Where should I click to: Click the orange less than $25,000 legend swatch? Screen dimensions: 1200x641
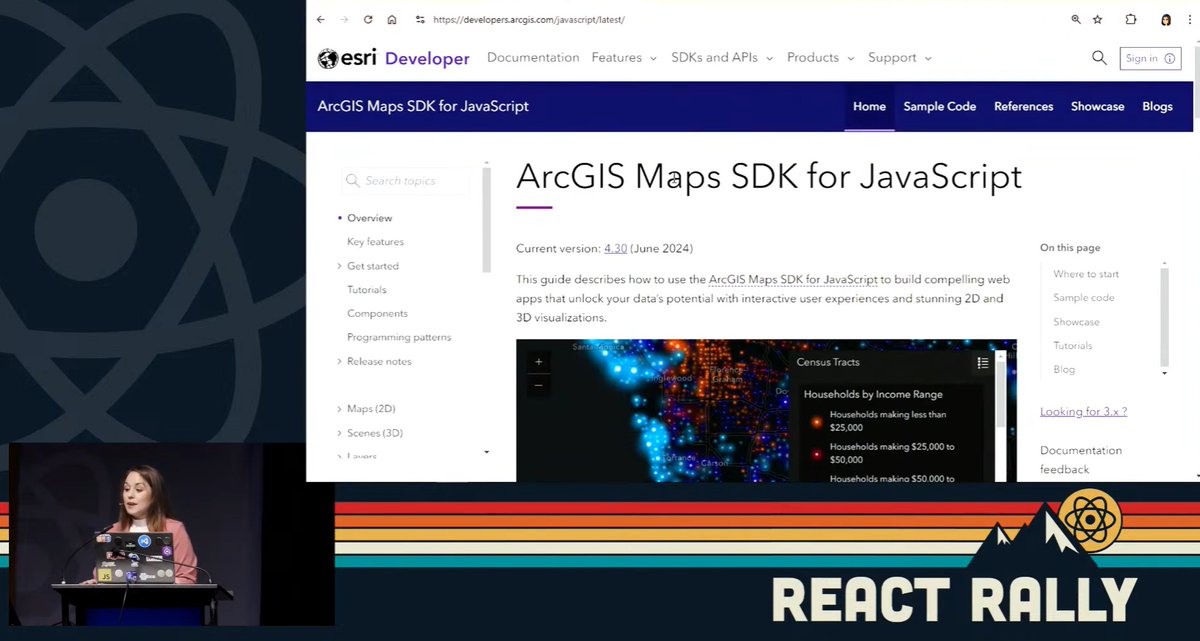click(816, 421)
